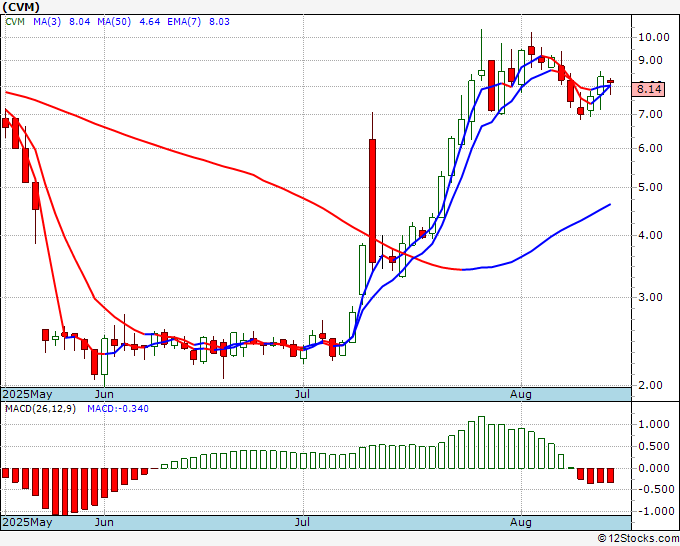Click the EMA(7) legend label
Viewport: 680px width, 546px height.
tap(184, 22)
